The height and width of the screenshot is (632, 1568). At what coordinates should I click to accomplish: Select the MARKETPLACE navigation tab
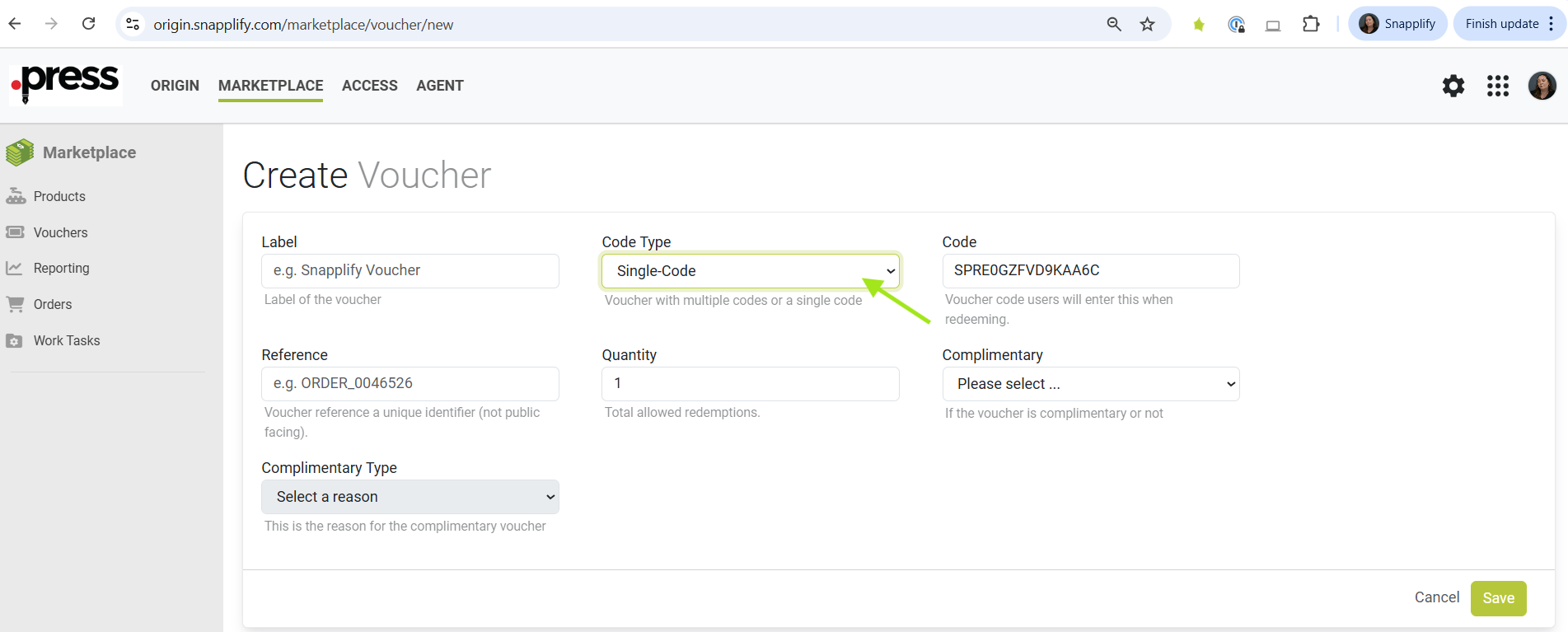coord(270,86)
